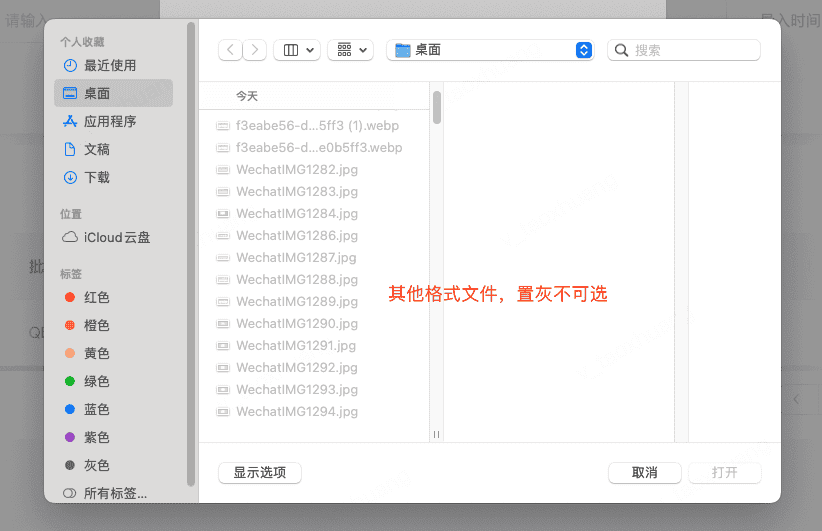Click the blue folder icon beside 桌面
This screenshot has width=822, height=531.
(x=403, y=50)
